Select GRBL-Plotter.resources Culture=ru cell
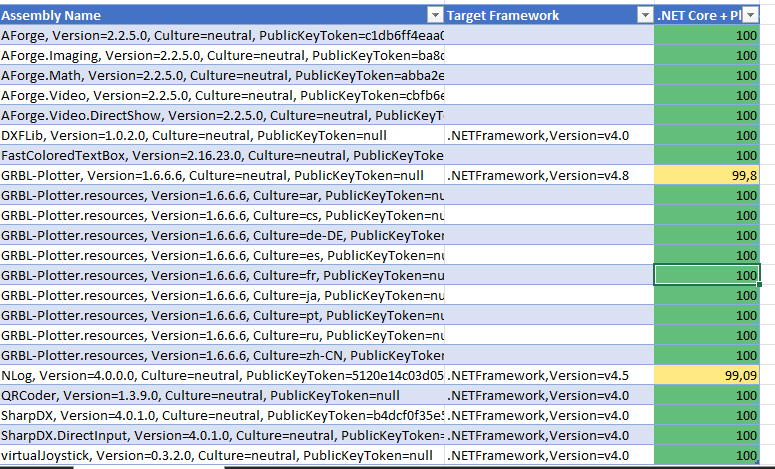775x469 pixels. coord(222,336)
